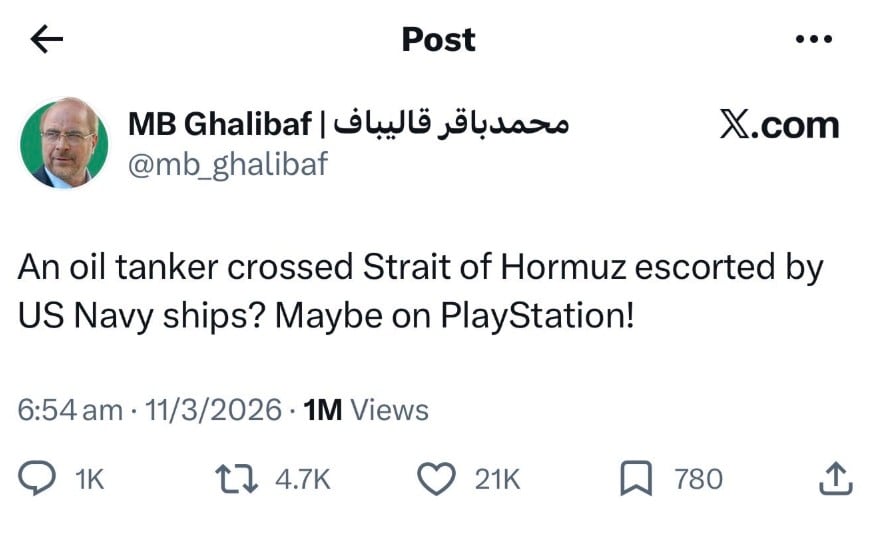This screenshot has height=546, width=877.
Task: Tap the reply speech bubble icon
Action: 38,479
